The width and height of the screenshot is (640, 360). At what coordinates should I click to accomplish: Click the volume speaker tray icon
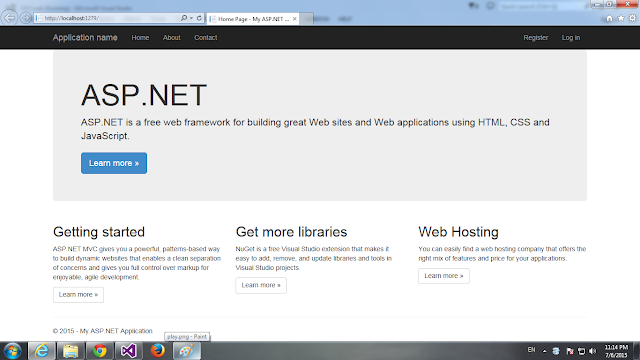[593, 351]
